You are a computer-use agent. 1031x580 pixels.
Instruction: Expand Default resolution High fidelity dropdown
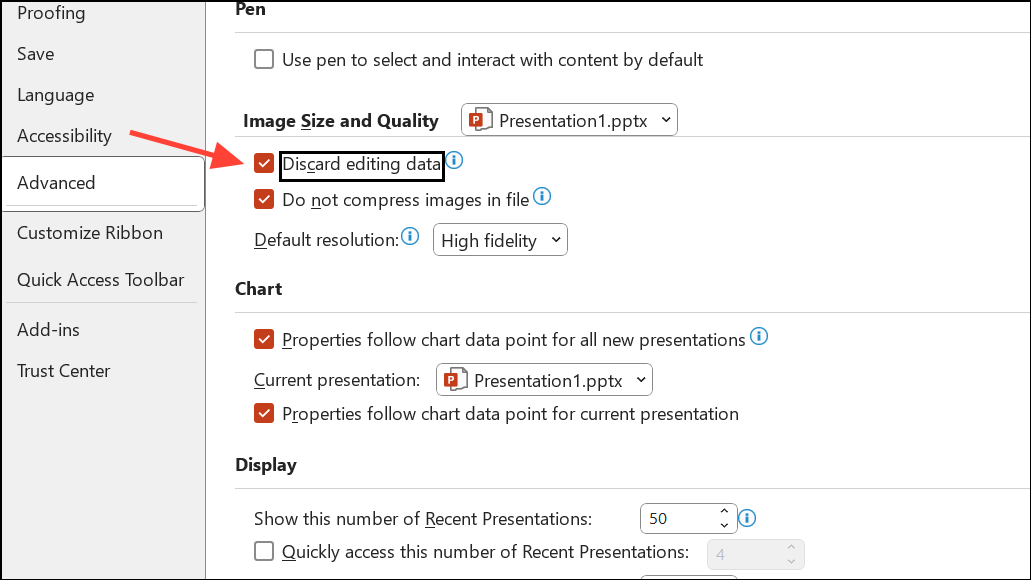500,240
